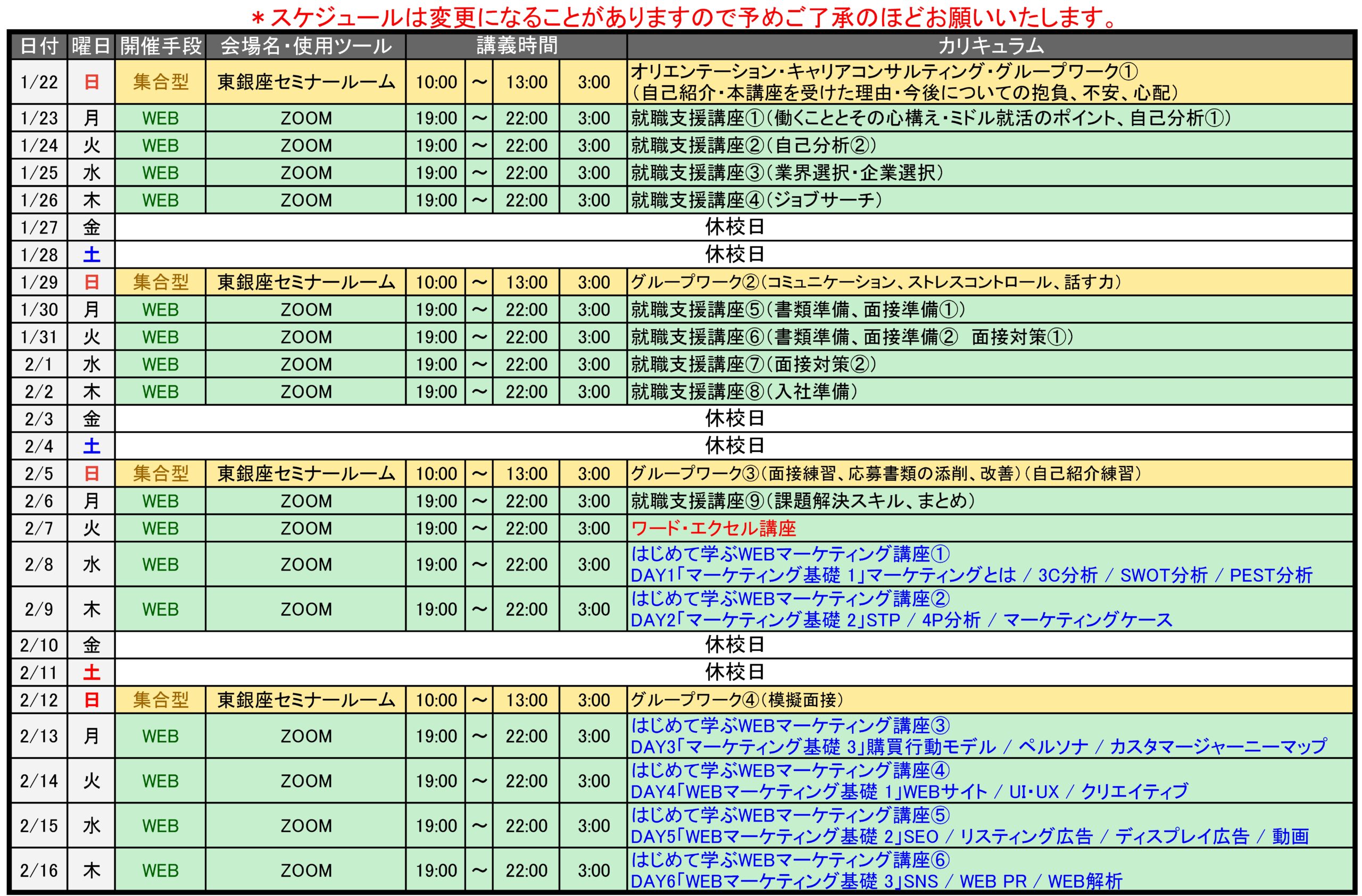Click the 木 weekday cell for 2/9

pyautogui.click(x=91, y=609)
